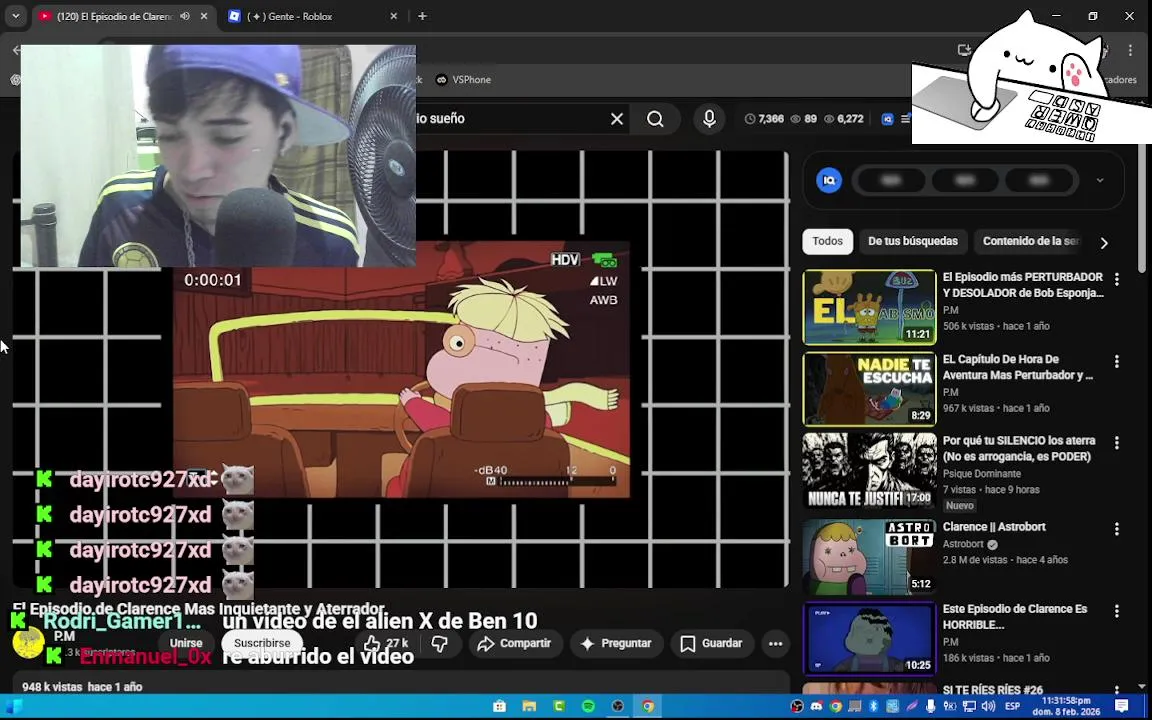Click the Compartir share button

pos(515,644)
